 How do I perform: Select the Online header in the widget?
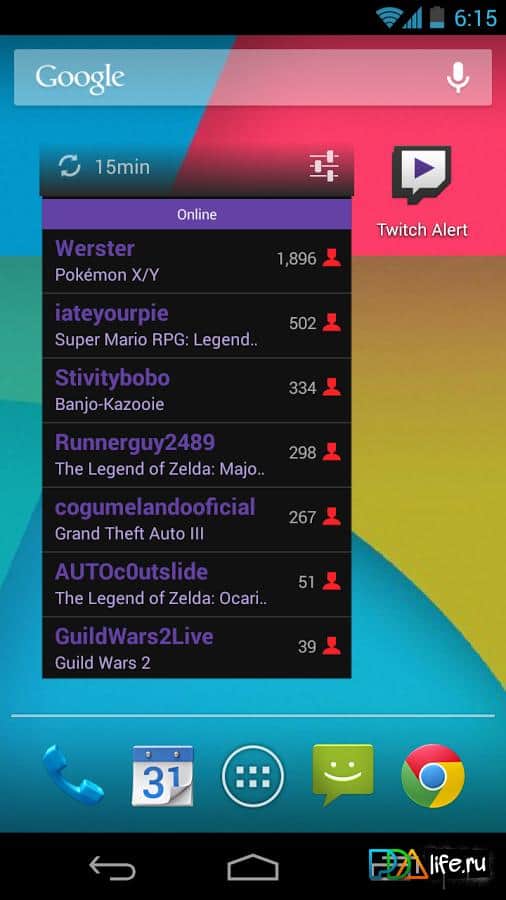tap(197, 215)
